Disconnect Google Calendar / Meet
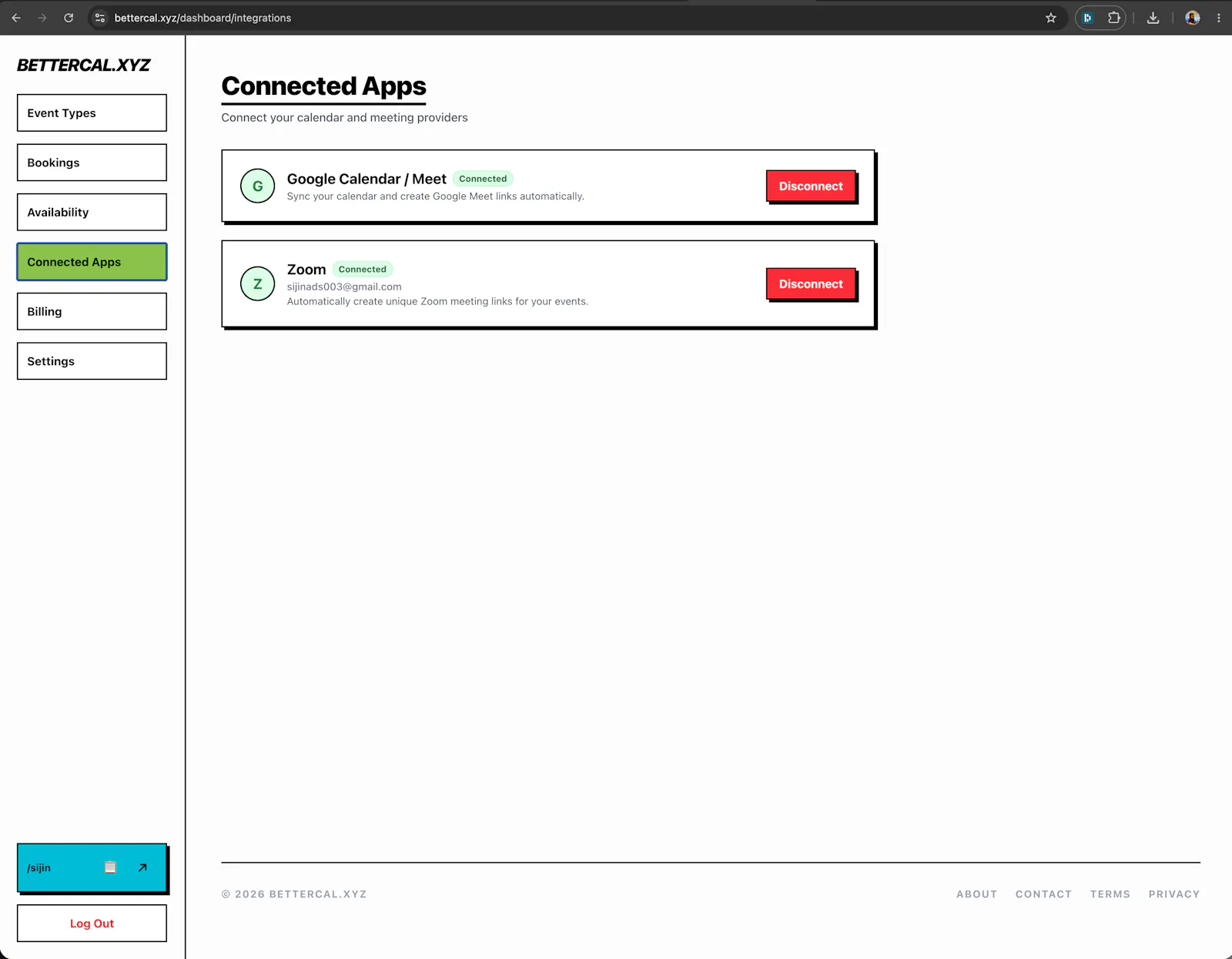 [x=811, y=186]
